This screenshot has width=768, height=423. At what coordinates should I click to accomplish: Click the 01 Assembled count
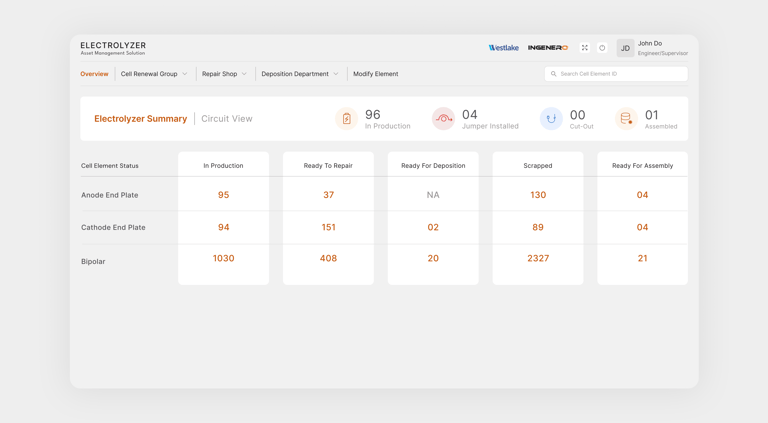pyautogui.click(x=651, y=115)
